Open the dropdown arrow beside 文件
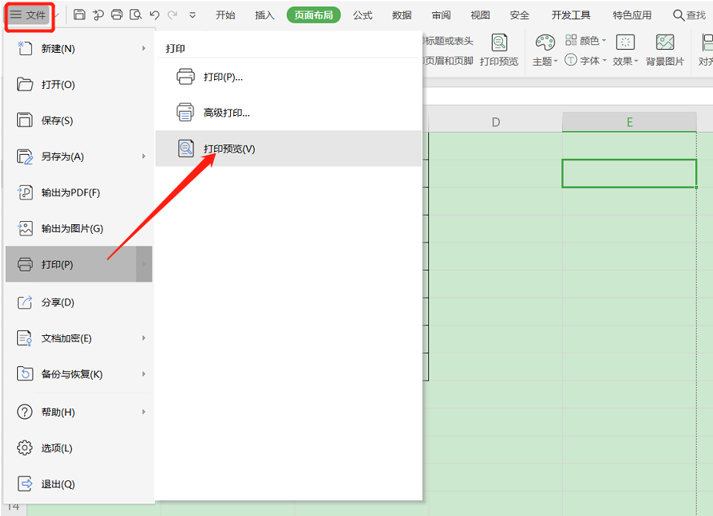The height and width of the screenshot is (516, 713). point(56,15)
